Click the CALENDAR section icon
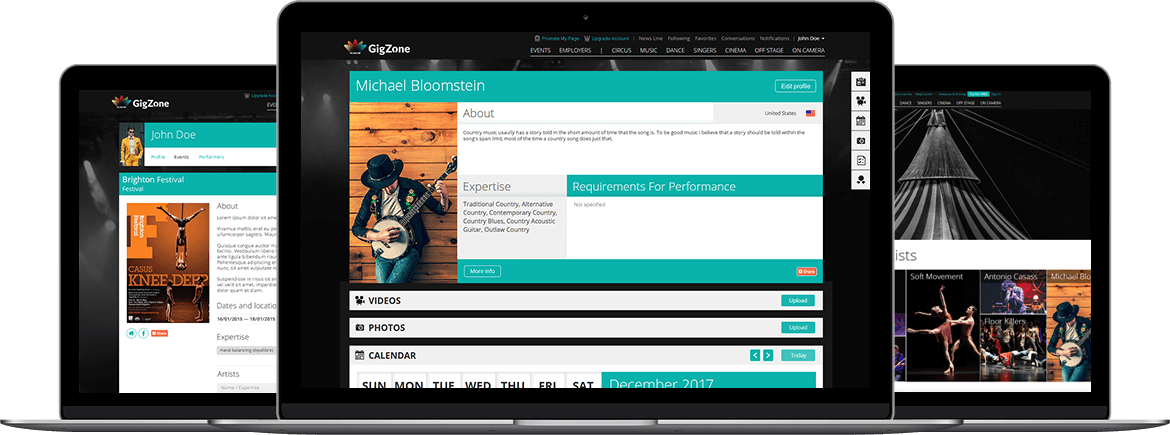The image size is (1170, 435). tap(360, 355)
